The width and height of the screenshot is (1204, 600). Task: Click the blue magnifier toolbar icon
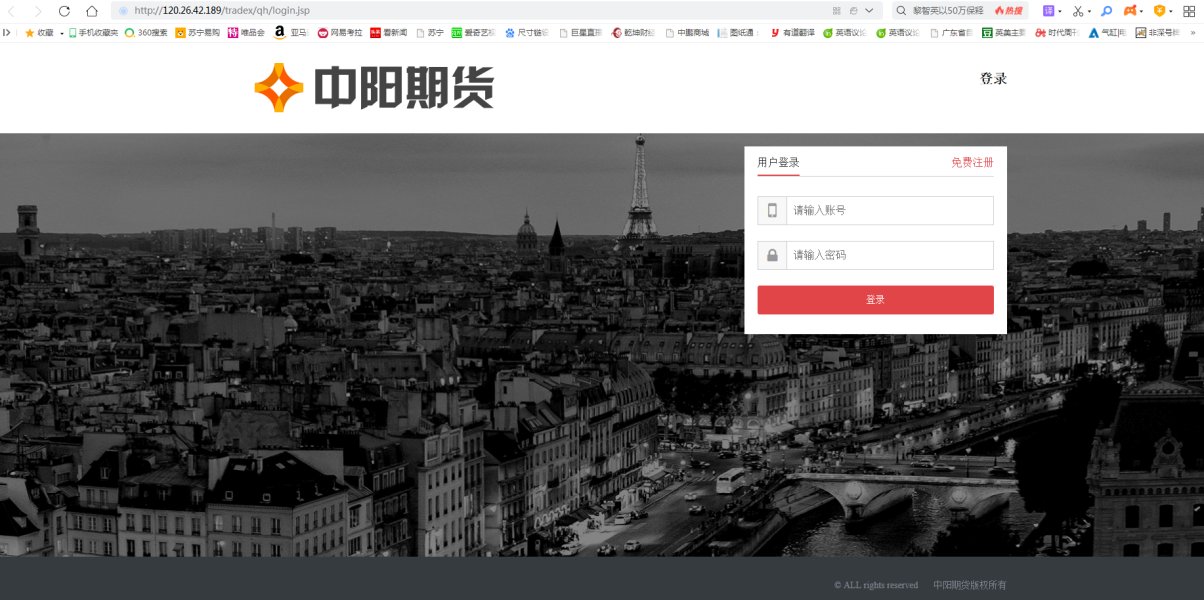[x=1106, y=10]
